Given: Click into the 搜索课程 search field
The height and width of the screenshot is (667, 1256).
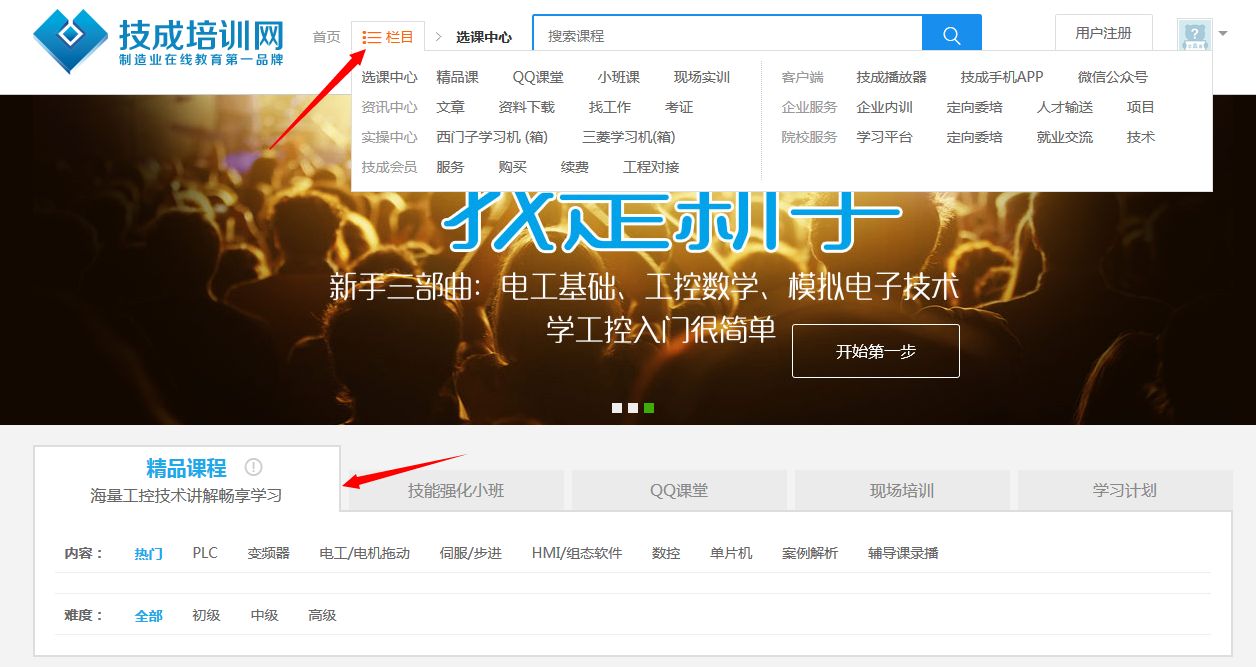Looking at the screenshot, I should [727, 36].
